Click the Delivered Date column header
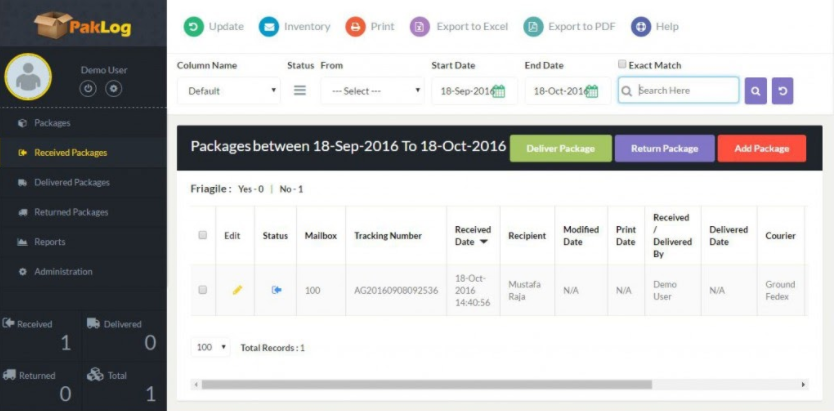Image resolution: width=834 pixels, height=411 pixels. 729,236
